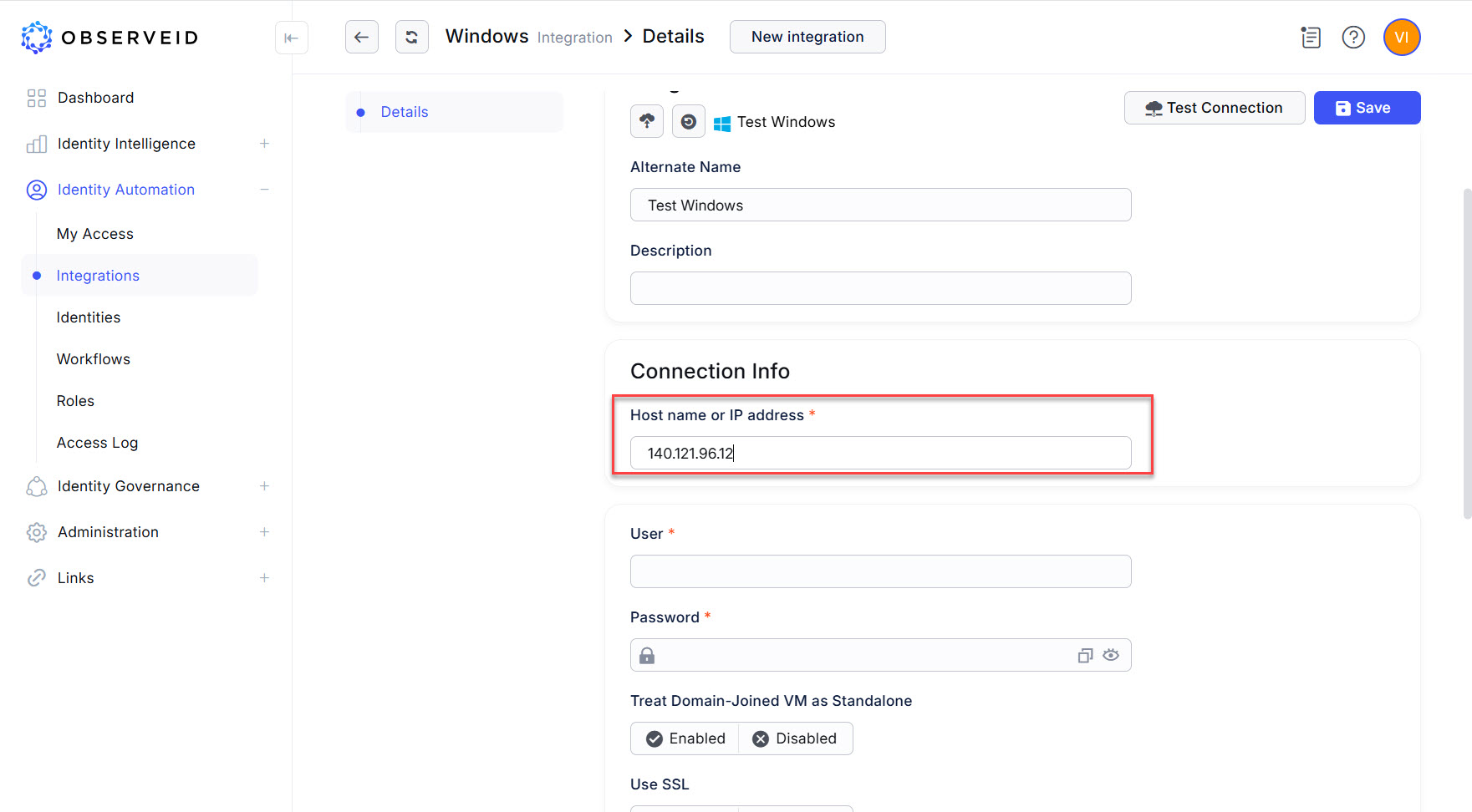
Task: Expand the Identity Governance menu
Action: [264, 486]
